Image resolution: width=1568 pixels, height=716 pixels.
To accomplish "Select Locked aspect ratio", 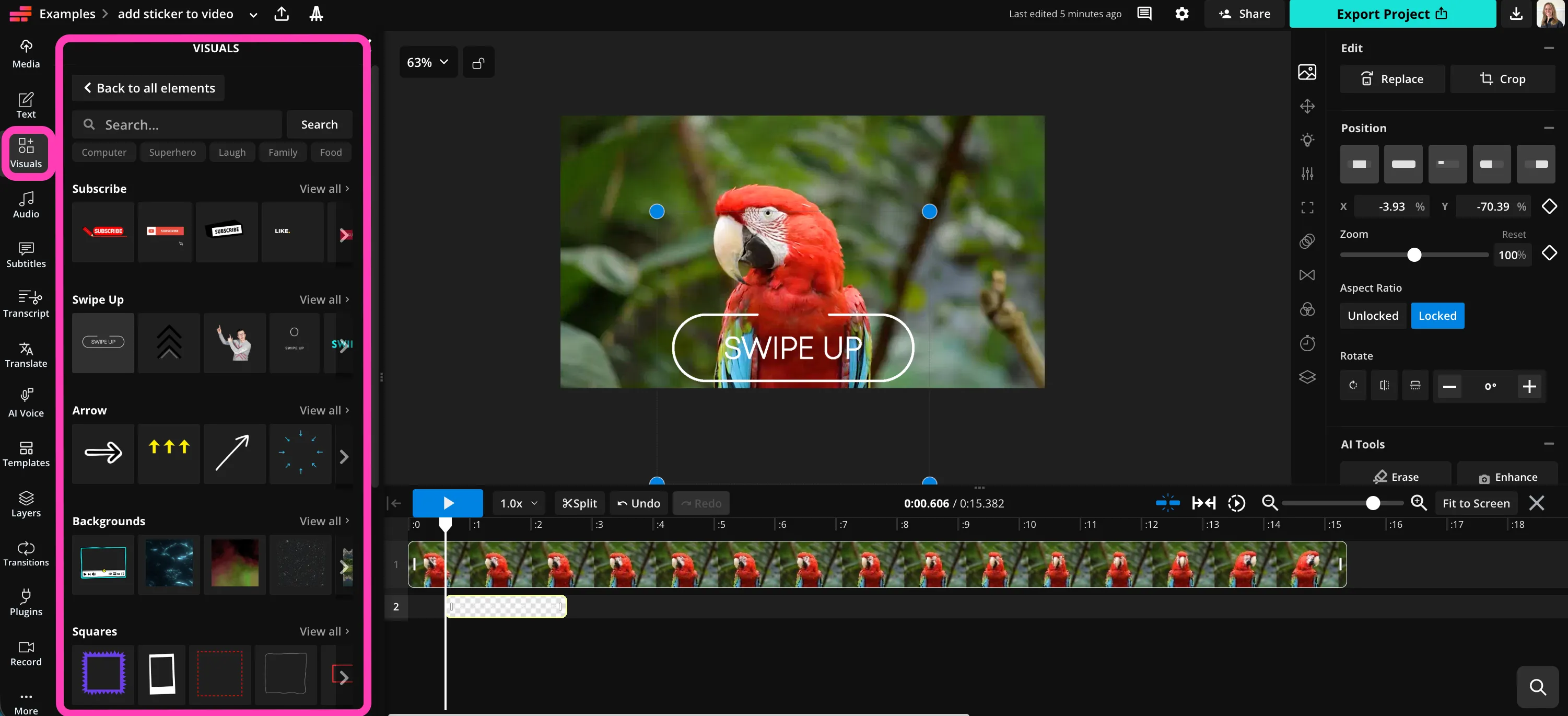I will click(x=1437, y=315).
